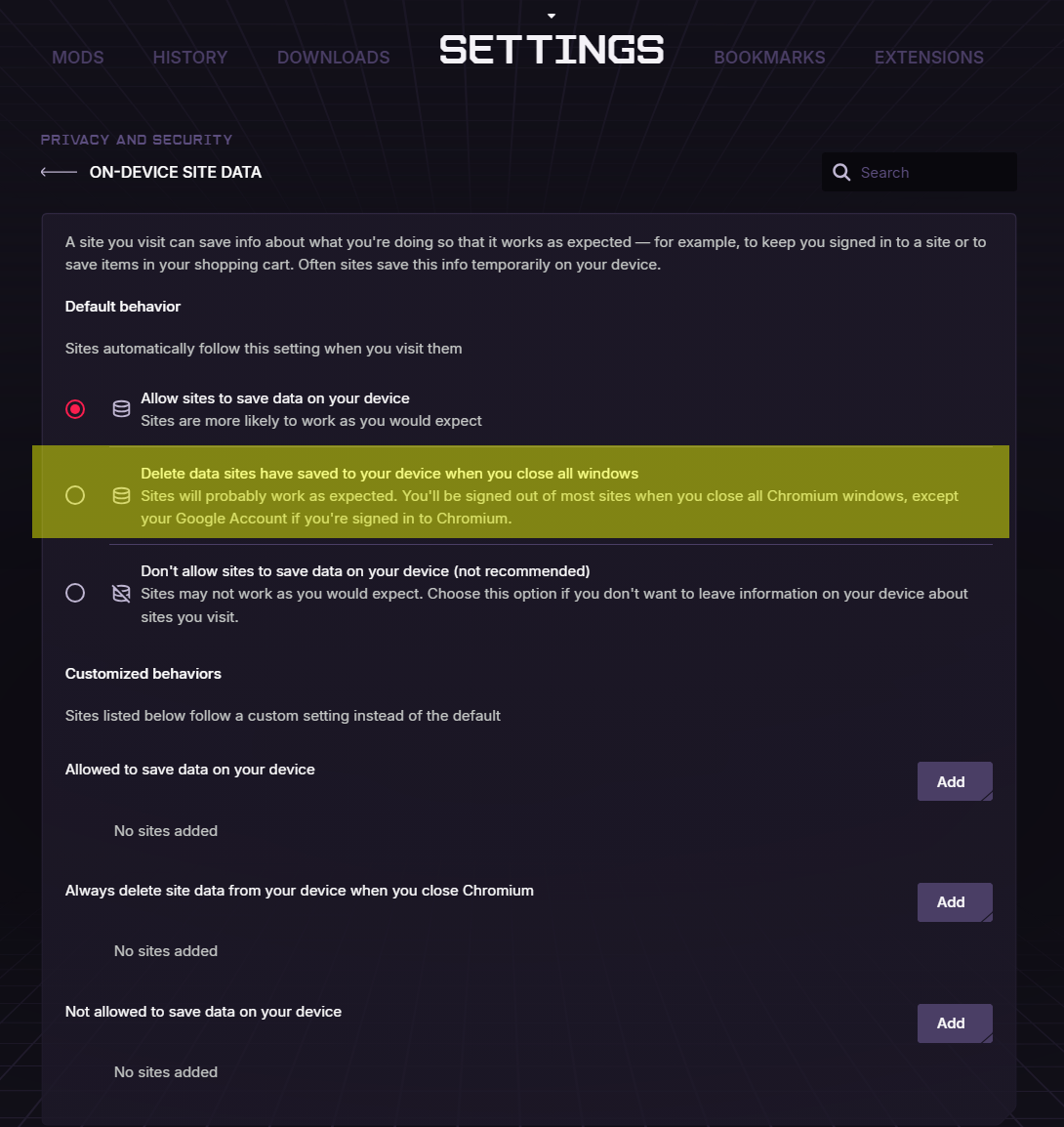This screenshot has height=1127, width=1064.
Task: Switch to the History tab
Action: [190, 58]
